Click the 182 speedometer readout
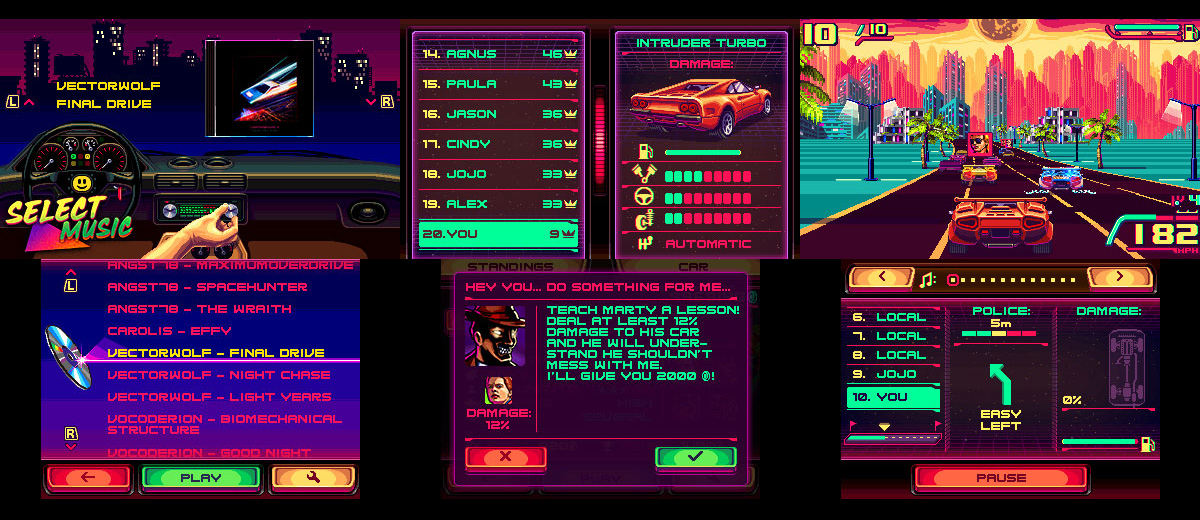This screenshot has width=1200, height=520. (1165, 235)
